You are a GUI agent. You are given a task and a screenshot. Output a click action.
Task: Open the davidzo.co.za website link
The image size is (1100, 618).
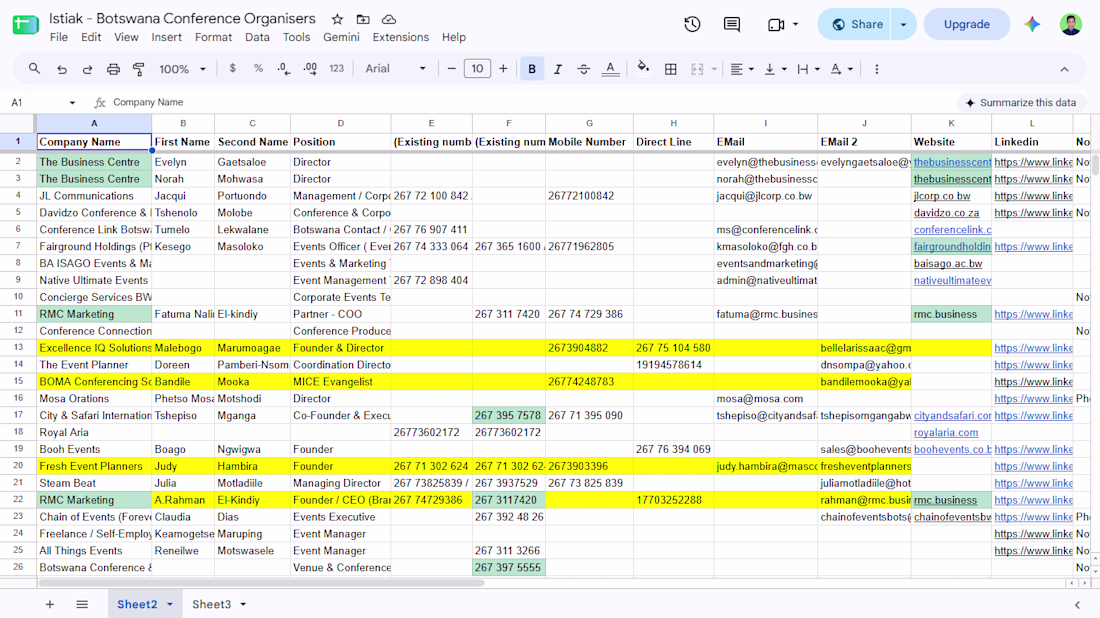pos(946,213)
